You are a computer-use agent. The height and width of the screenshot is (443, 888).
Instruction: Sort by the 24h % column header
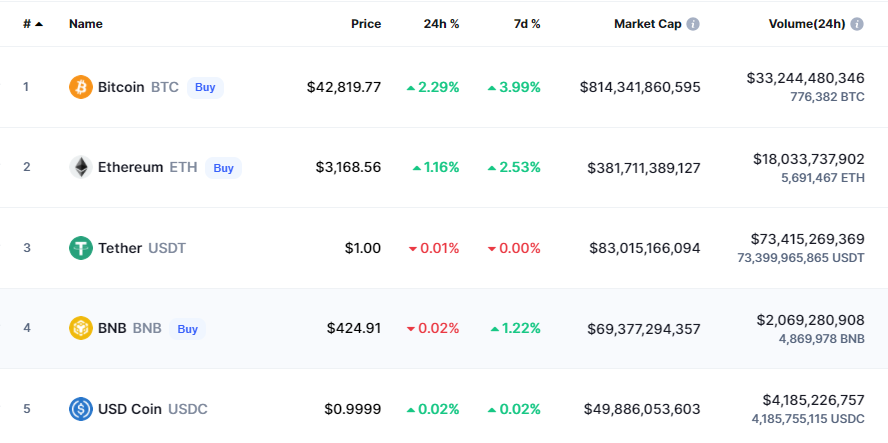[x=441, y=24]
